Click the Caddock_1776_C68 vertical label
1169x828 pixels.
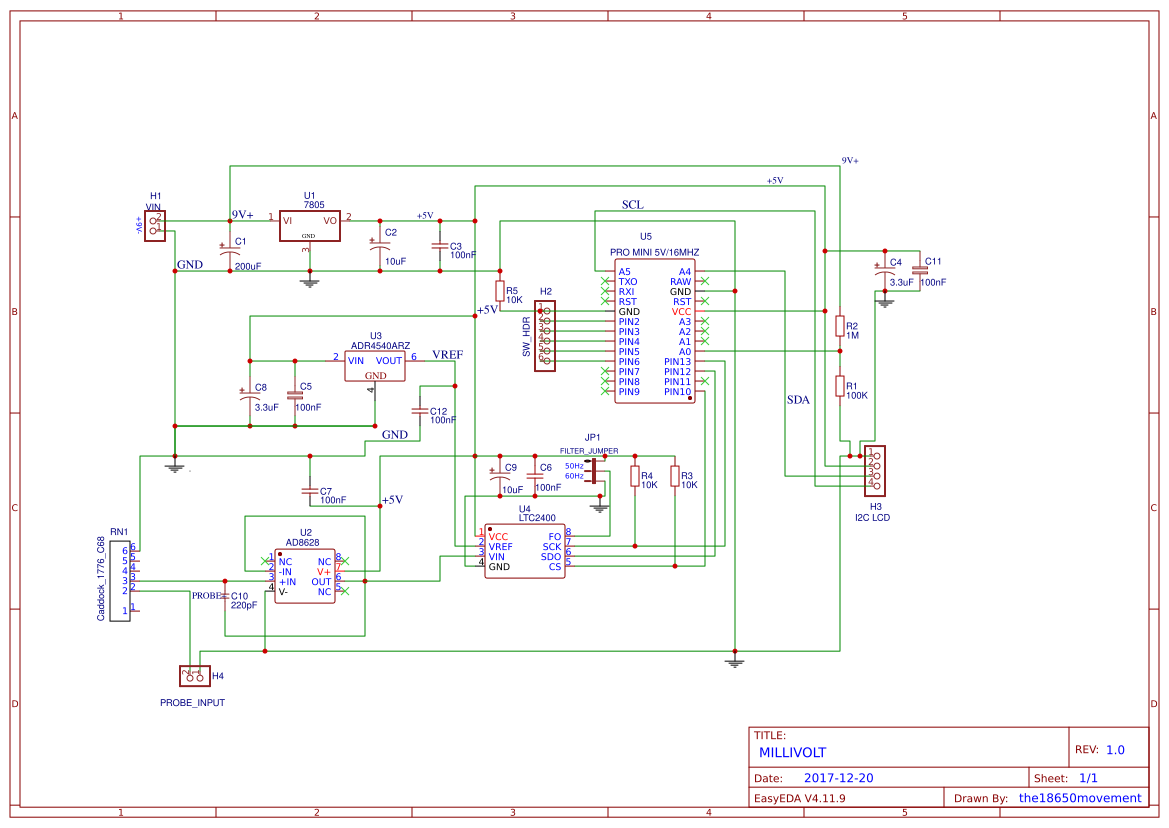click(x=101, y=578)
